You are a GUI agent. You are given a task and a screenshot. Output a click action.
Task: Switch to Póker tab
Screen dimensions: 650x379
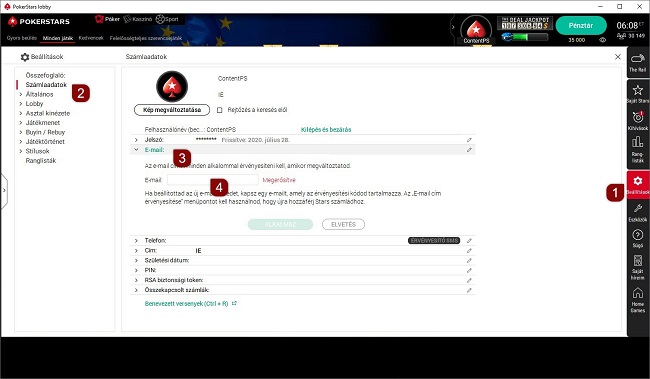[107, 19]
